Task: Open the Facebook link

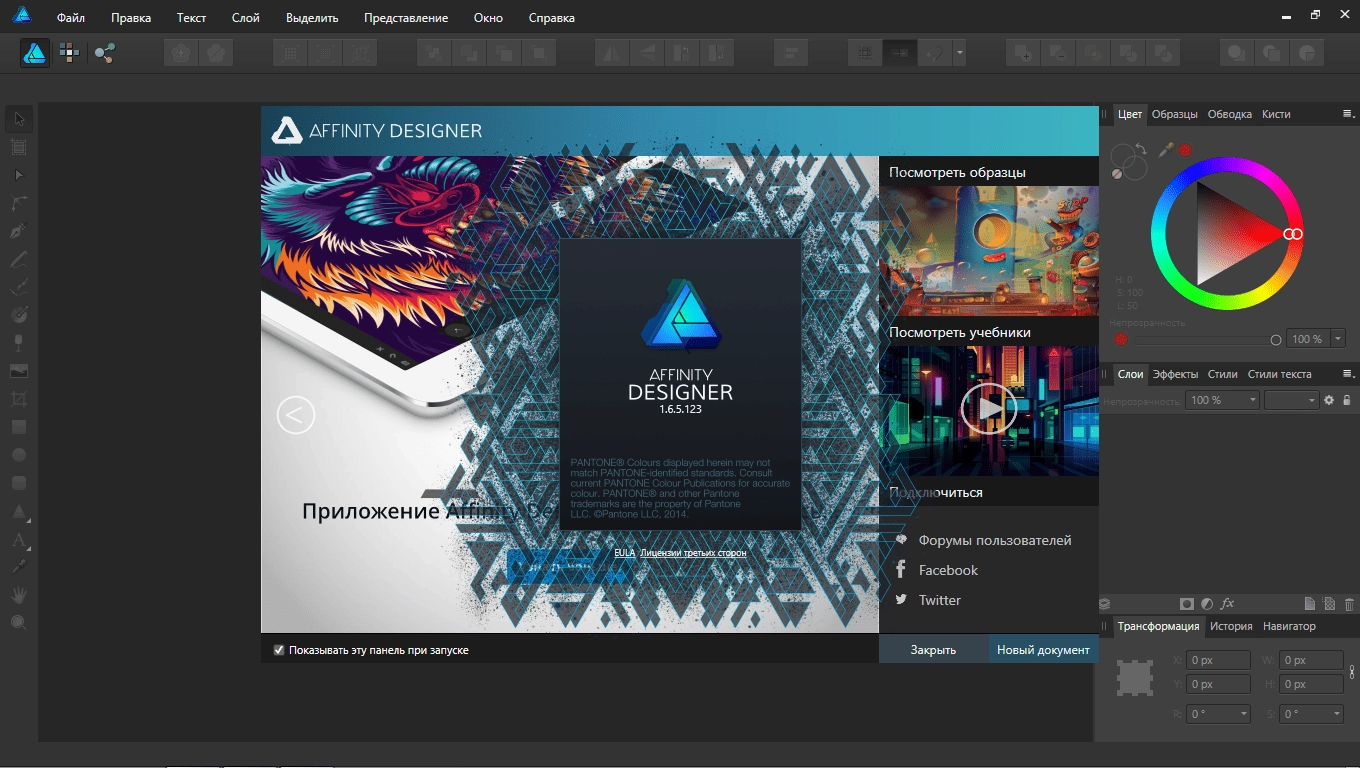Action: (x=948, y=570)
